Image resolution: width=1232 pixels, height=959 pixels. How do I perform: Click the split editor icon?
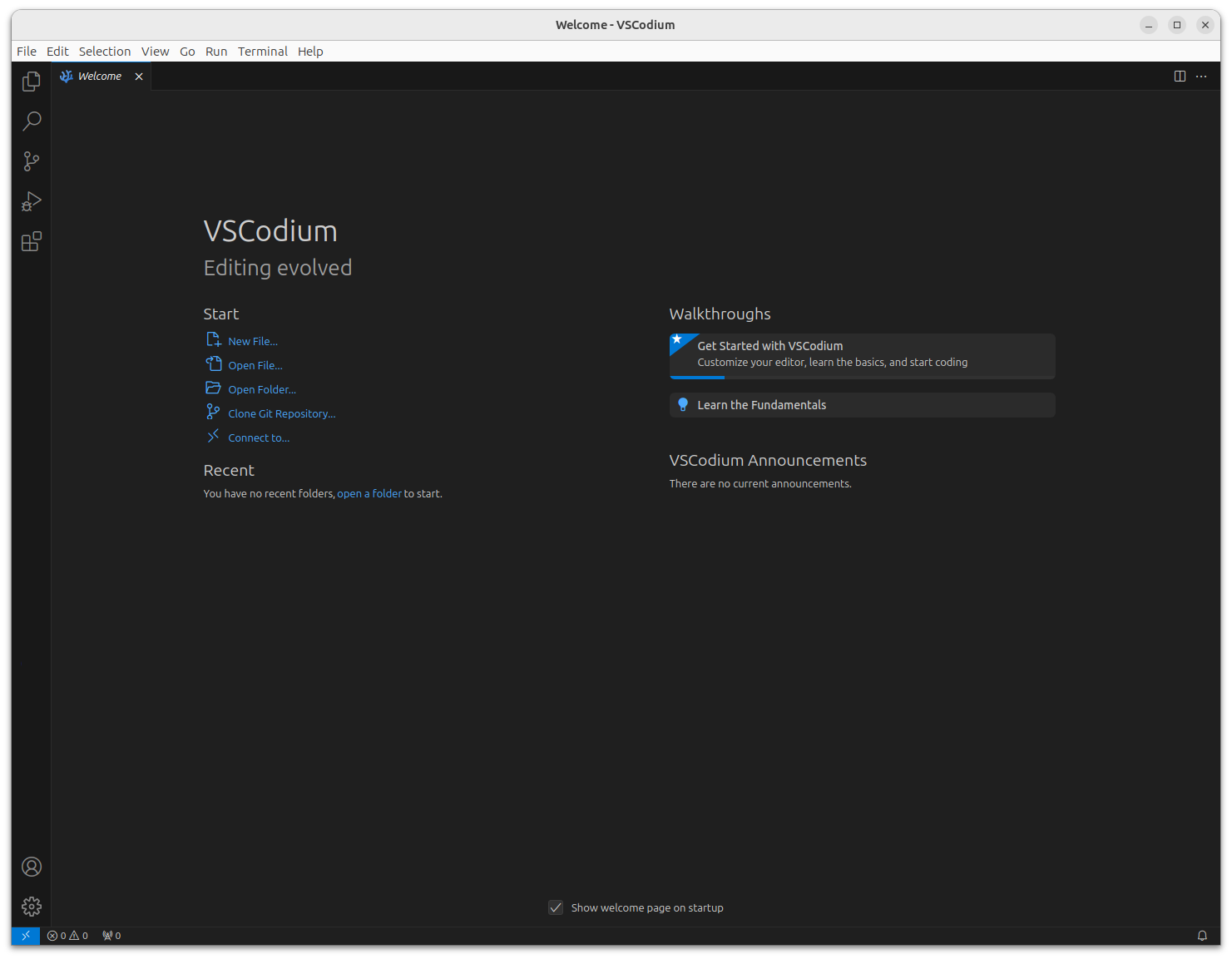click(x=1180, y=76)
